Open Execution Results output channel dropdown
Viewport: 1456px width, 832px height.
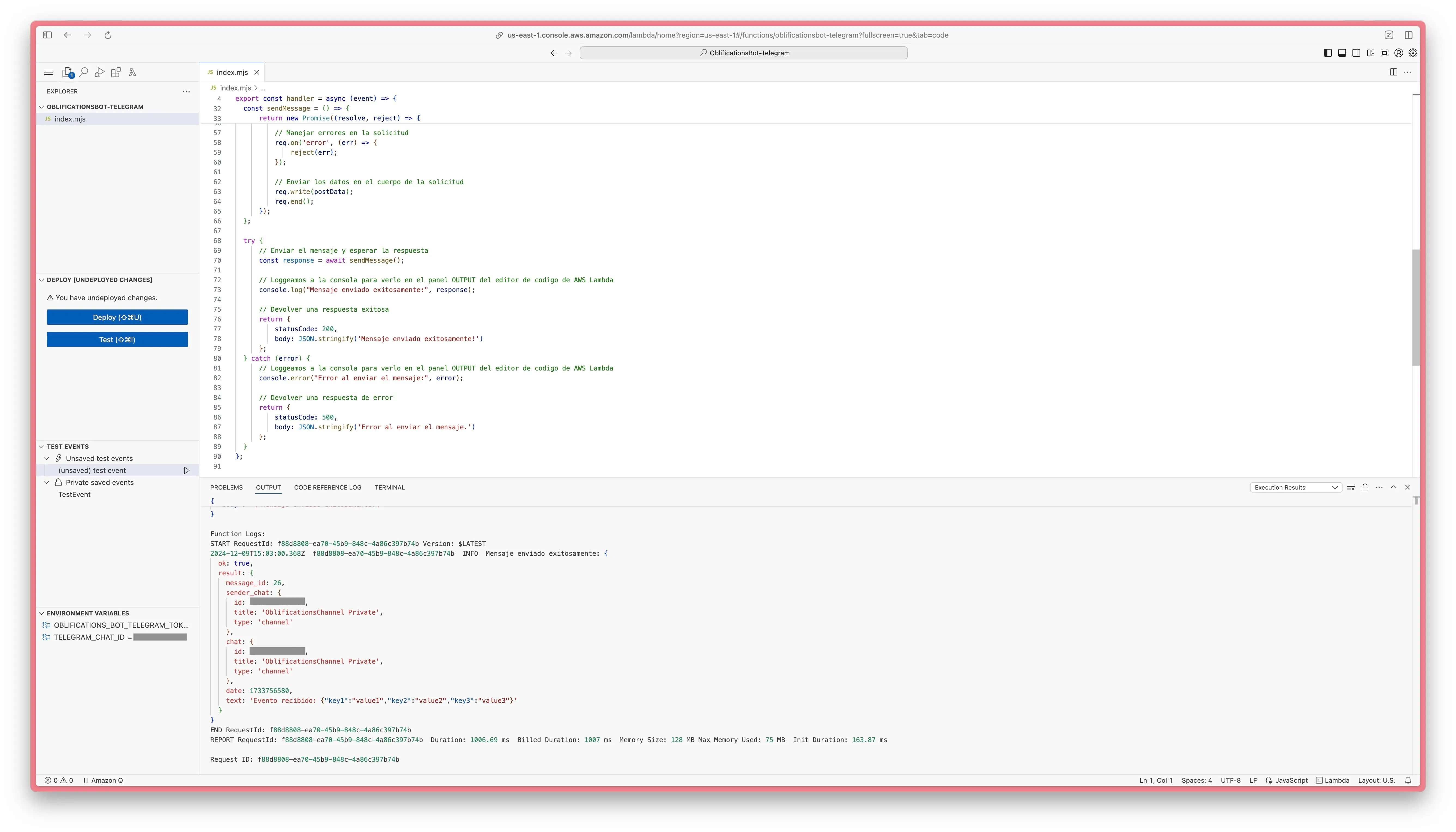(x=1296, y=487)
